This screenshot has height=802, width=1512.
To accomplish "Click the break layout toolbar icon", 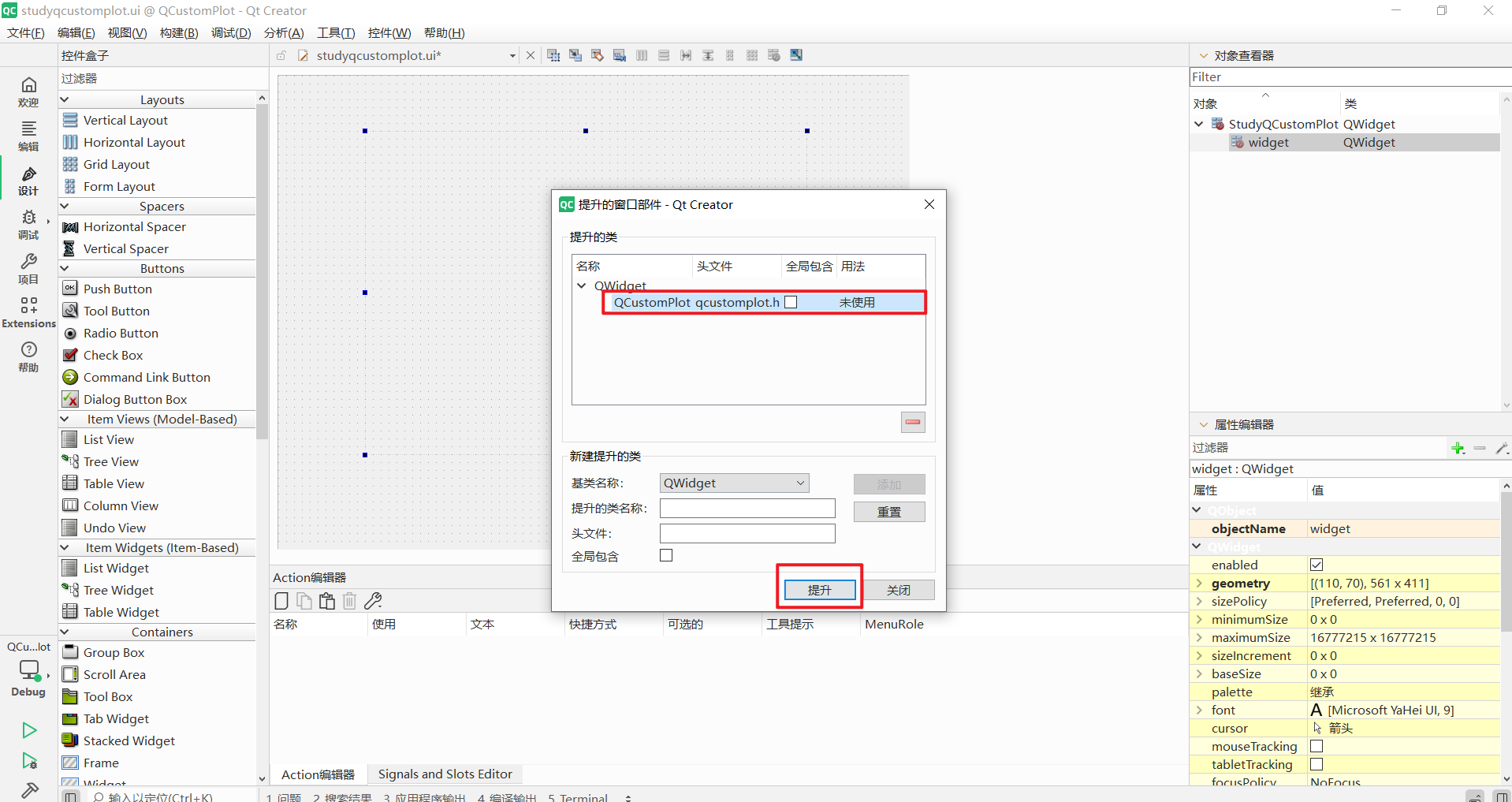I will pos(774,55).
